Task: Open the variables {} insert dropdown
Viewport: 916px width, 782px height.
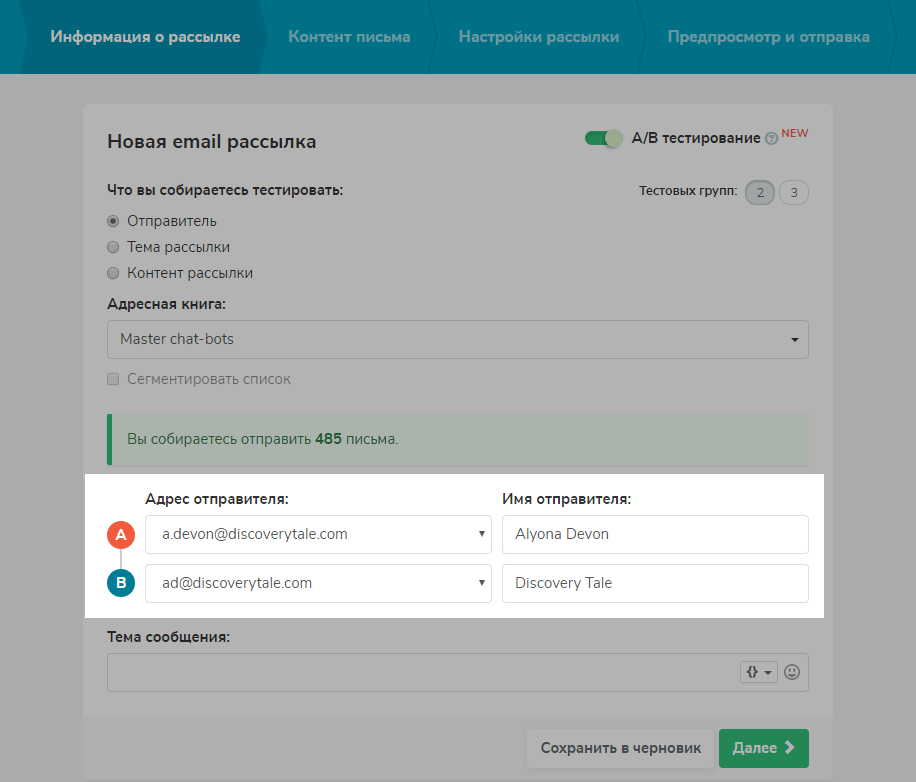Action: (x=757, y=673)
